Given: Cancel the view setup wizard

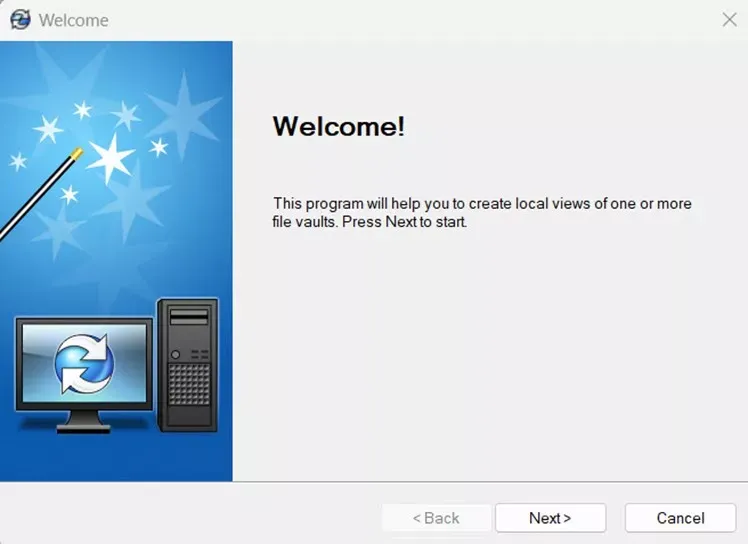Looking at the screenshot, I should 680,518.
